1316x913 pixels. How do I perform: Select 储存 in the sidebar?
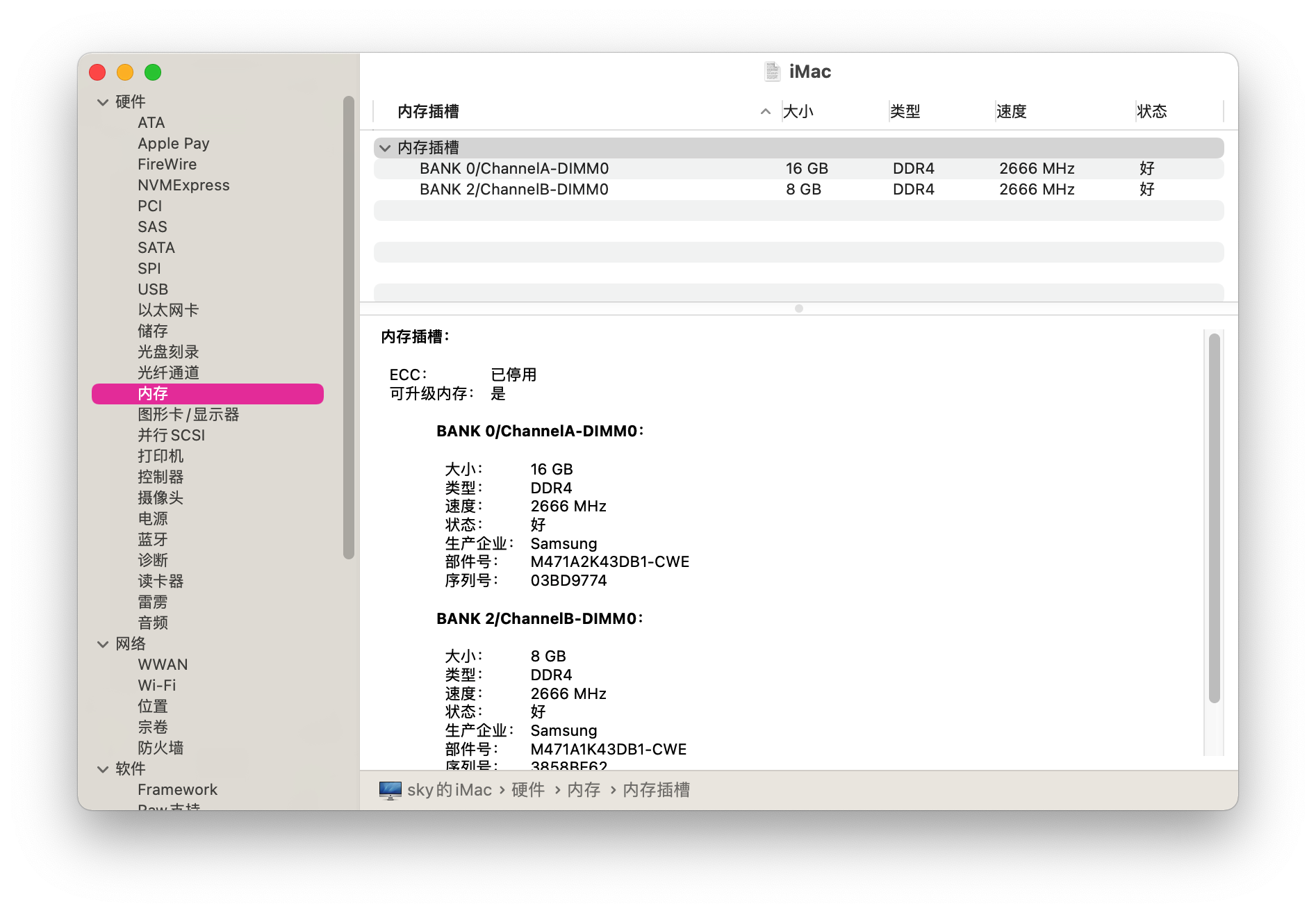(x=153, y=331)
